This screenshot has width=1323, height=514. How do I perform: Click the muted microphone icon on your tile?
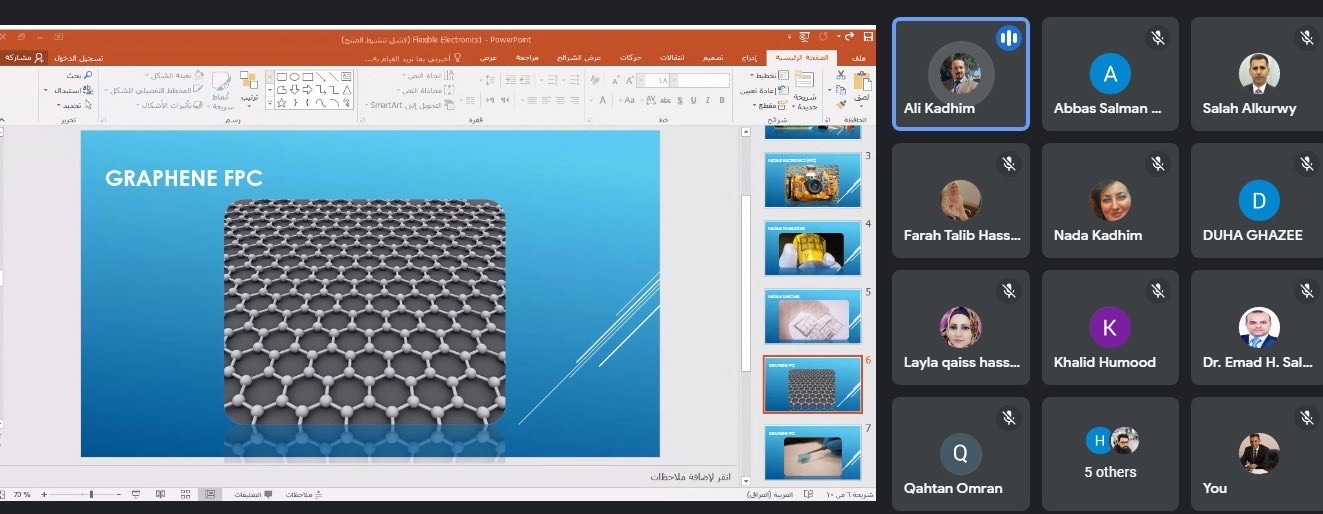tap(1306, 416)
